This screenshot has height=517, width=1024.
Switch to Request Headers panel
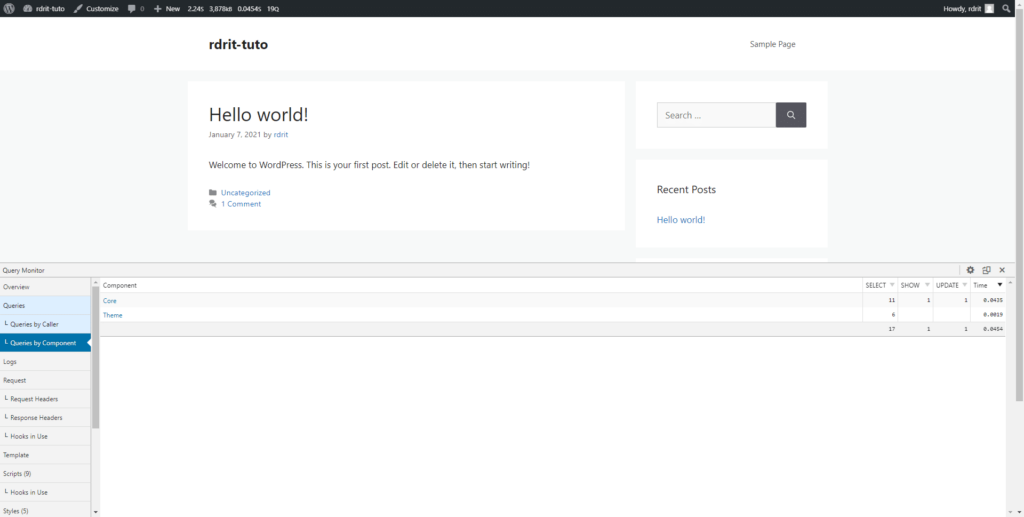(36, 399)
